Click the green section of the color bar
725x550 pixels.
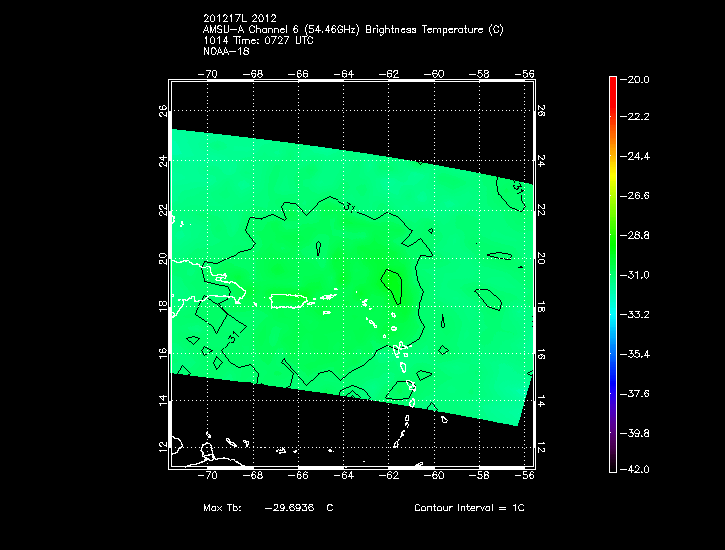click(x=612, y=235)
